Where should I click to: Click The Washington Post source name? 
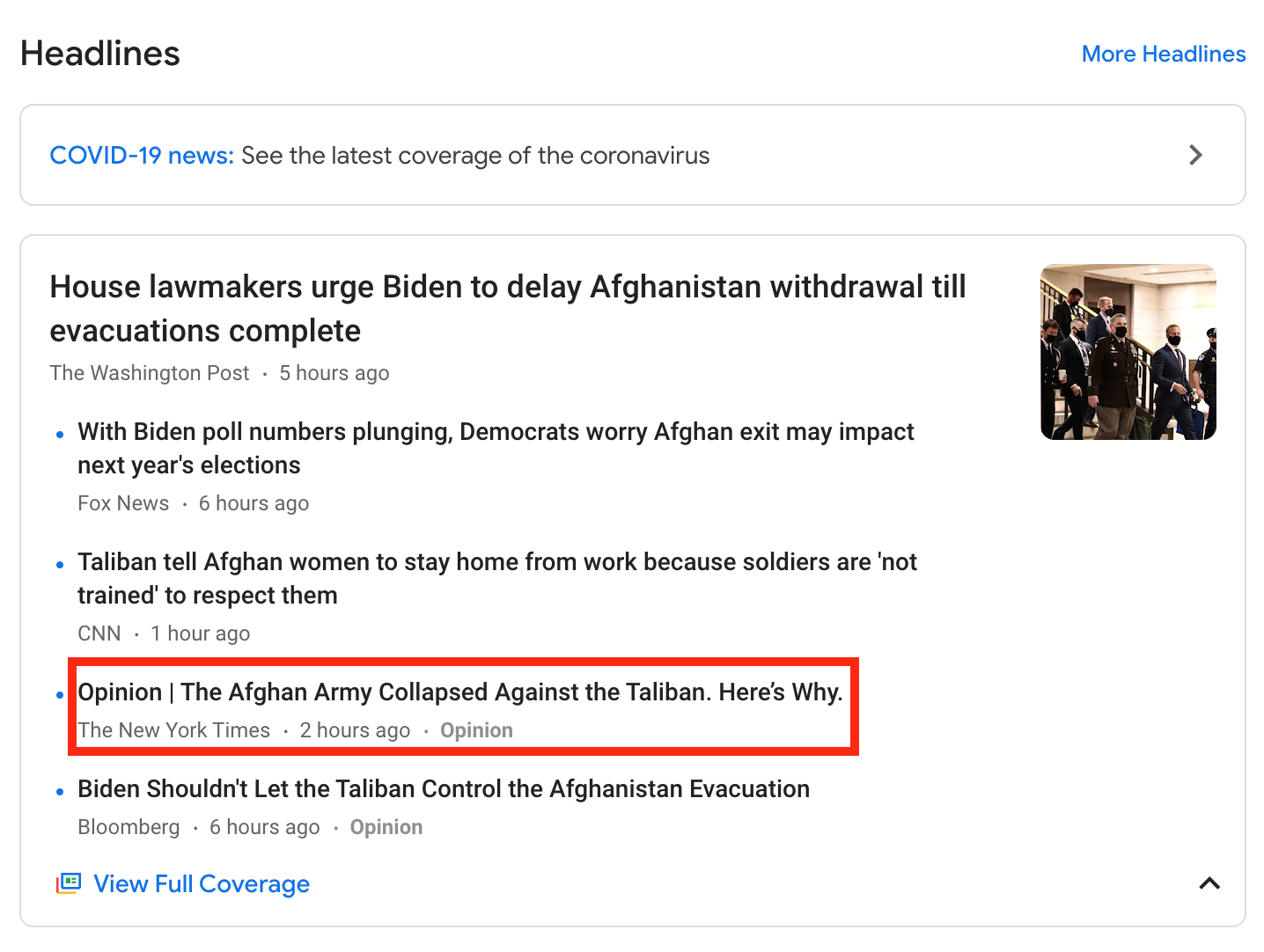coord(150,373)
